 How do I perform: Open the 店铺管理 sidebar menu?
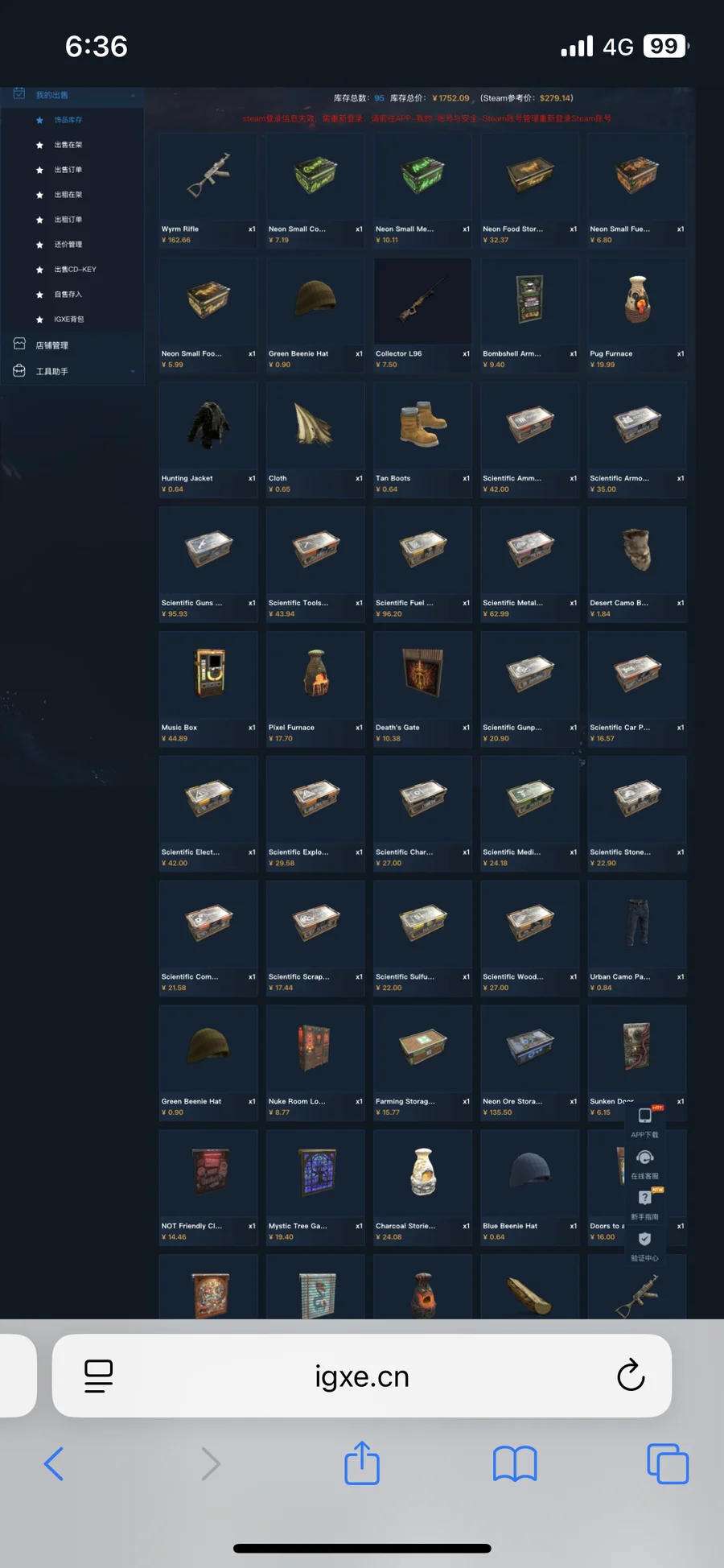click(x=72, y=345)
